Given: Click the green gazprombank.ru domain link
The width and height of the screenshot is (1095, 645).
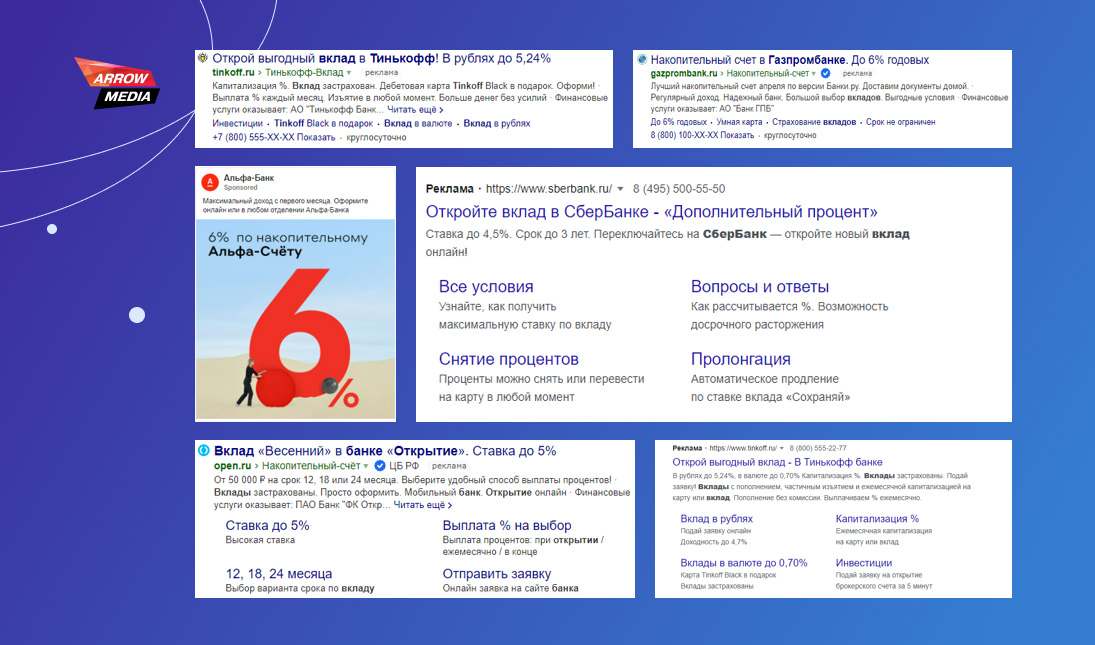Looking at the screenshot, I should point(684,73).
